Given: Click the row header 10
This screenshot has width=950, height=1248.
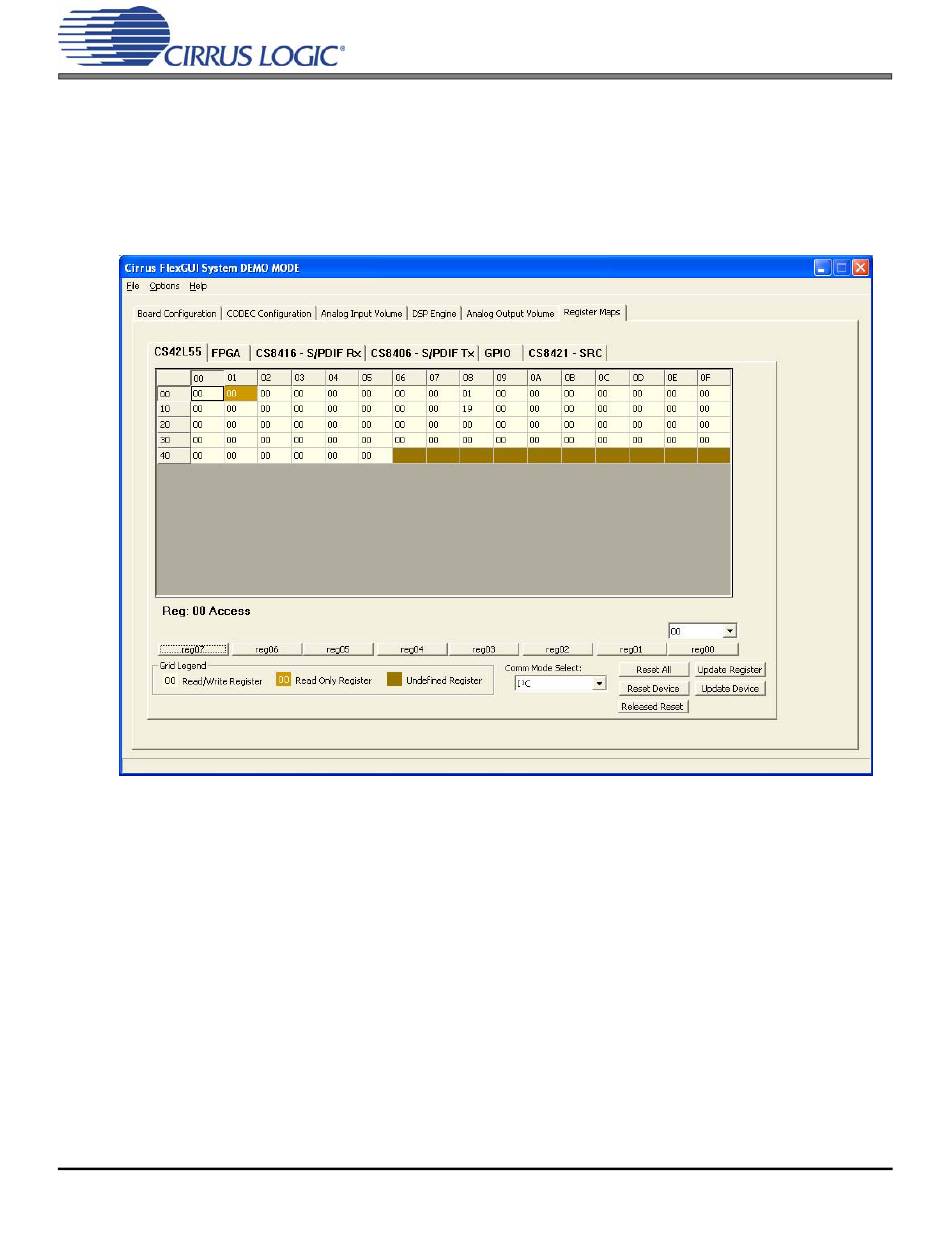Looking at the screenshot, I should pyautogui.click(x=174, y=409).
